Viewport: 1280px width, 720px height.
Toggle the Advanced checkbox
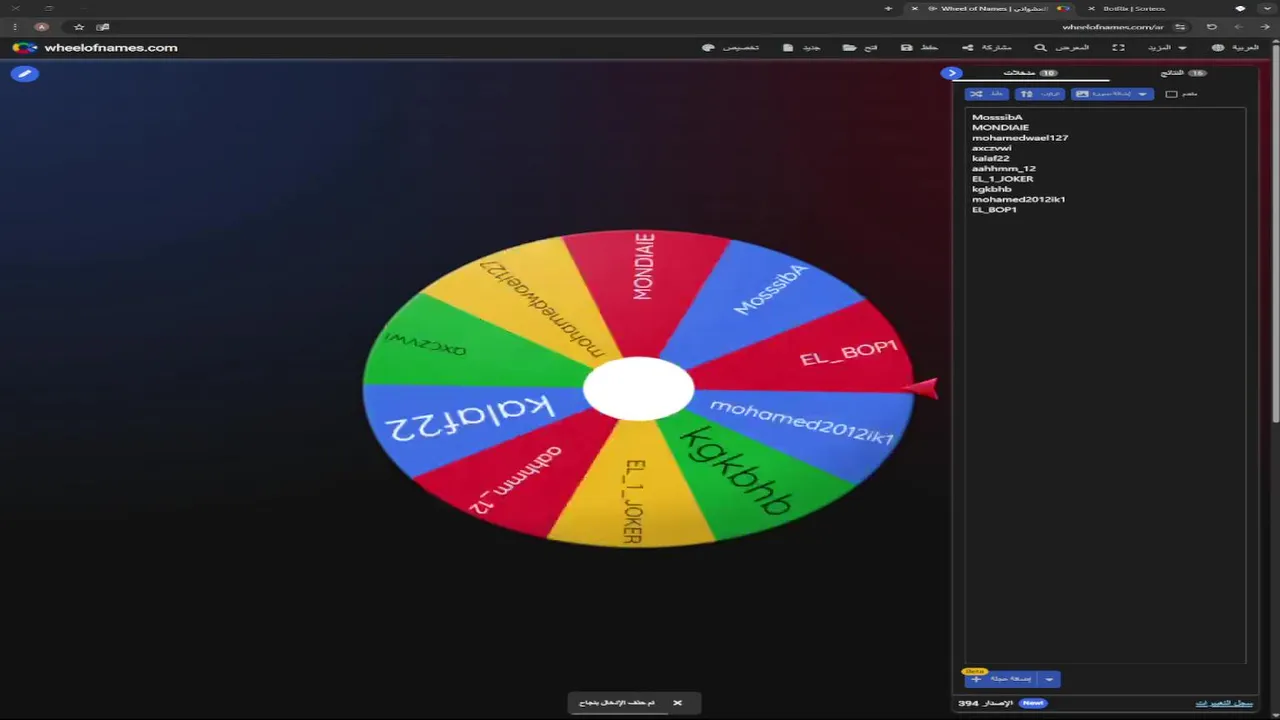pyautogui.click(x=1171, y=94)
